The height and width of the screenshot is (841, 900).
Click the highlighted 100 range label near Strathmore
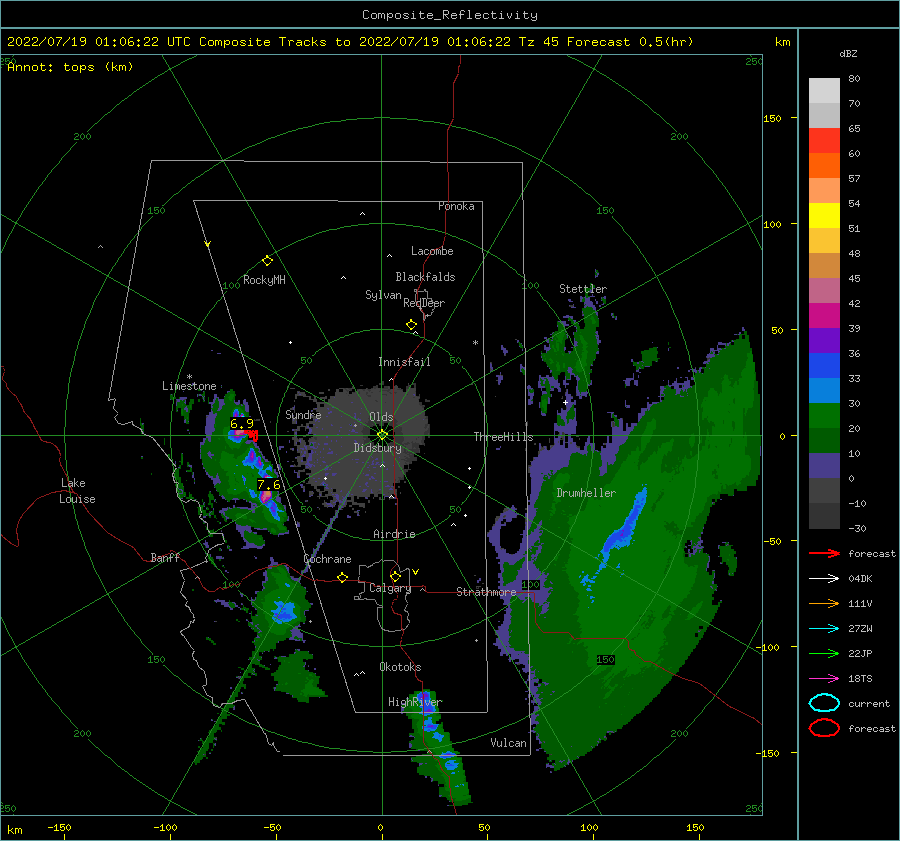point(530,584)
